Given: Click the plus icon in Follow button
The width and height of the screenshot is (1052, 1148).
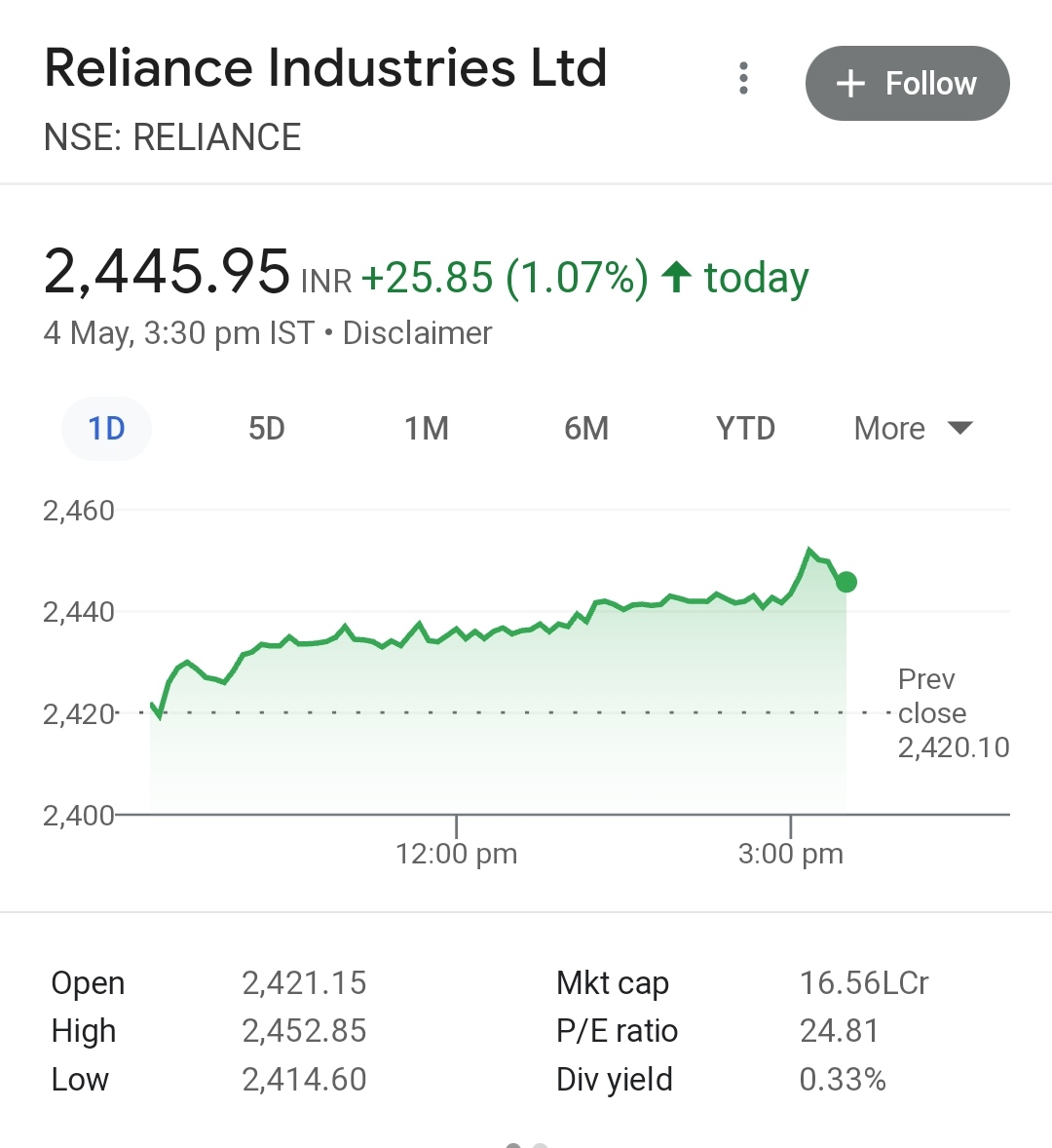Looking at the screenshot, I should (x=850, y=84).
